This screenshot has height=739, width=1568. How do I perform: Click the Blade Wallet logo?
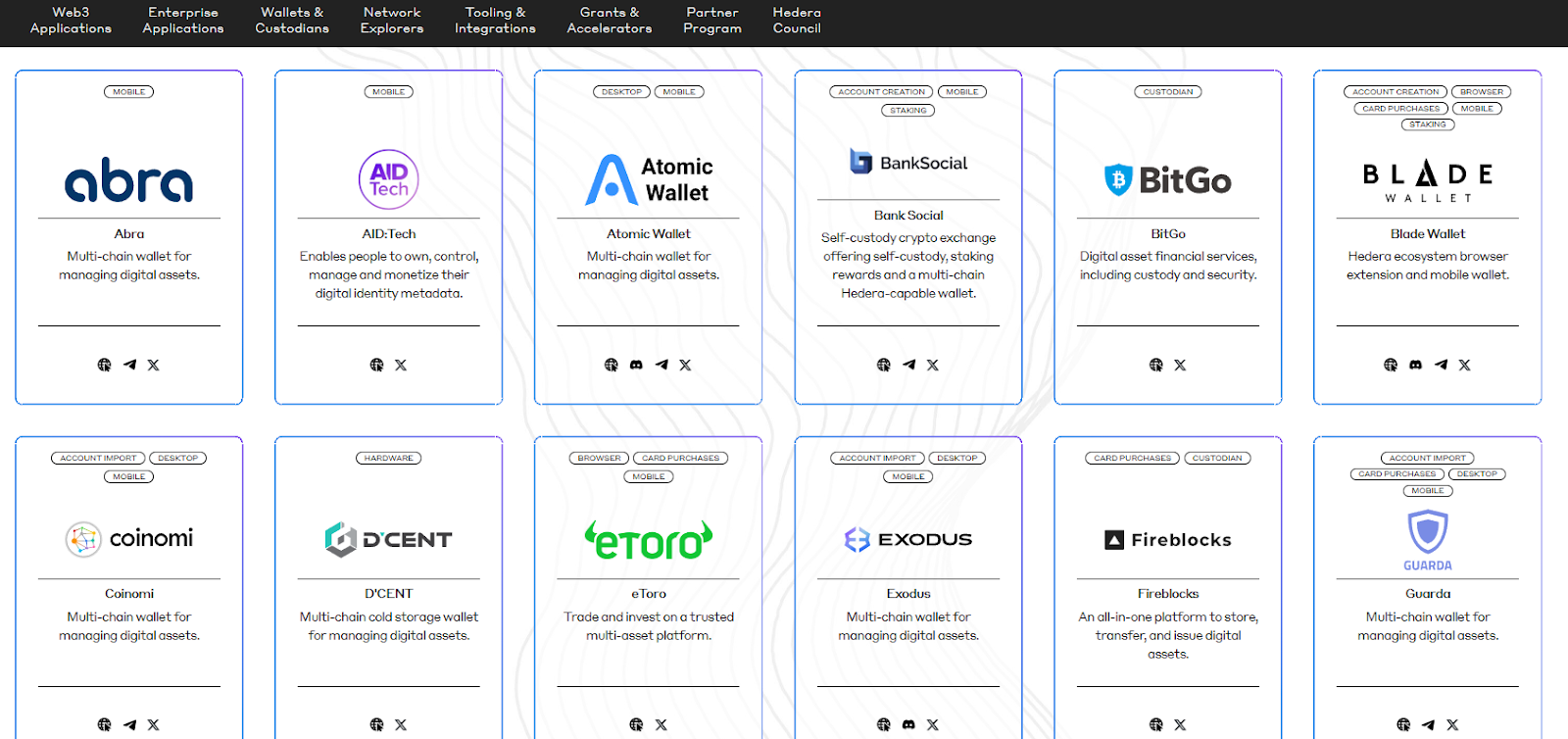pyautogui.click(x=1428, y=181)
